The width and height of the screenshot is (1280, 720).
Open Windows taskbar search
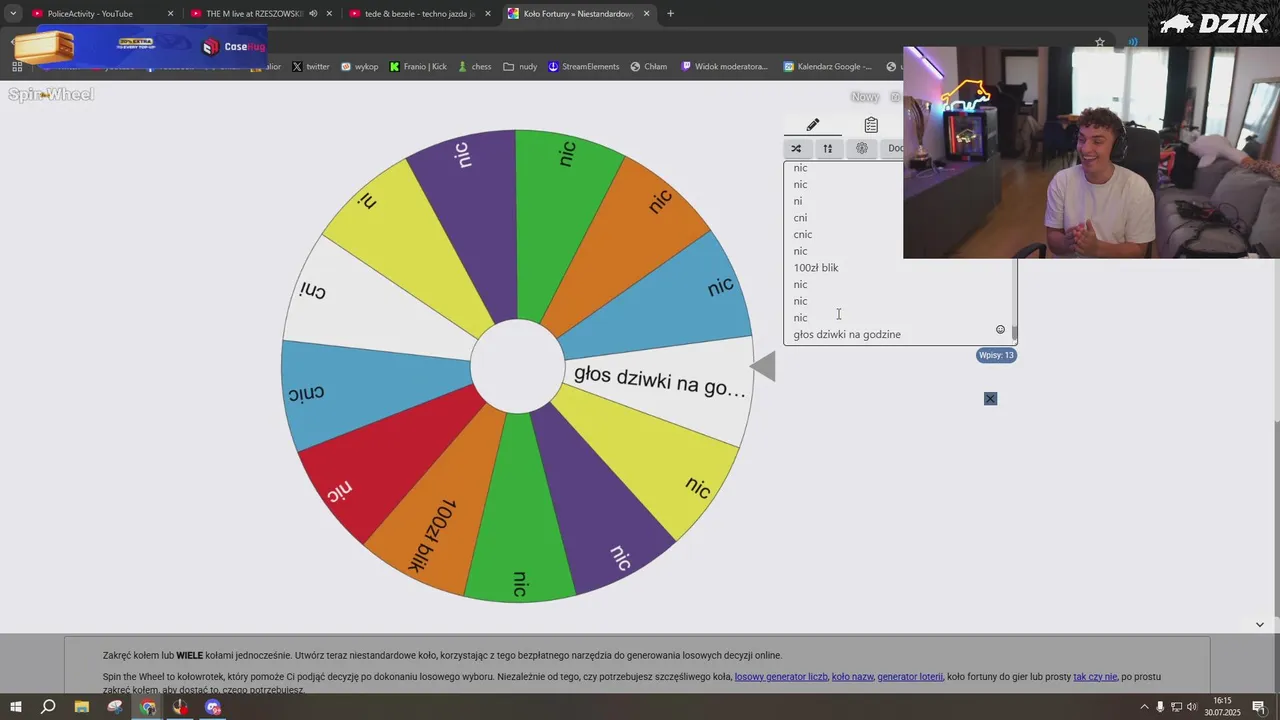pos(48,707)
